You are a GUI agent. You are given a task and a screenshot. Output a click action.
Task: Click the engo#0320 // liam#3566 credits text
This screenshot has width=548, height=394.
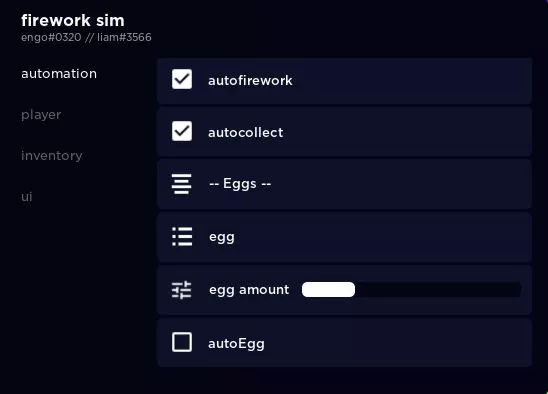(86, 37)
